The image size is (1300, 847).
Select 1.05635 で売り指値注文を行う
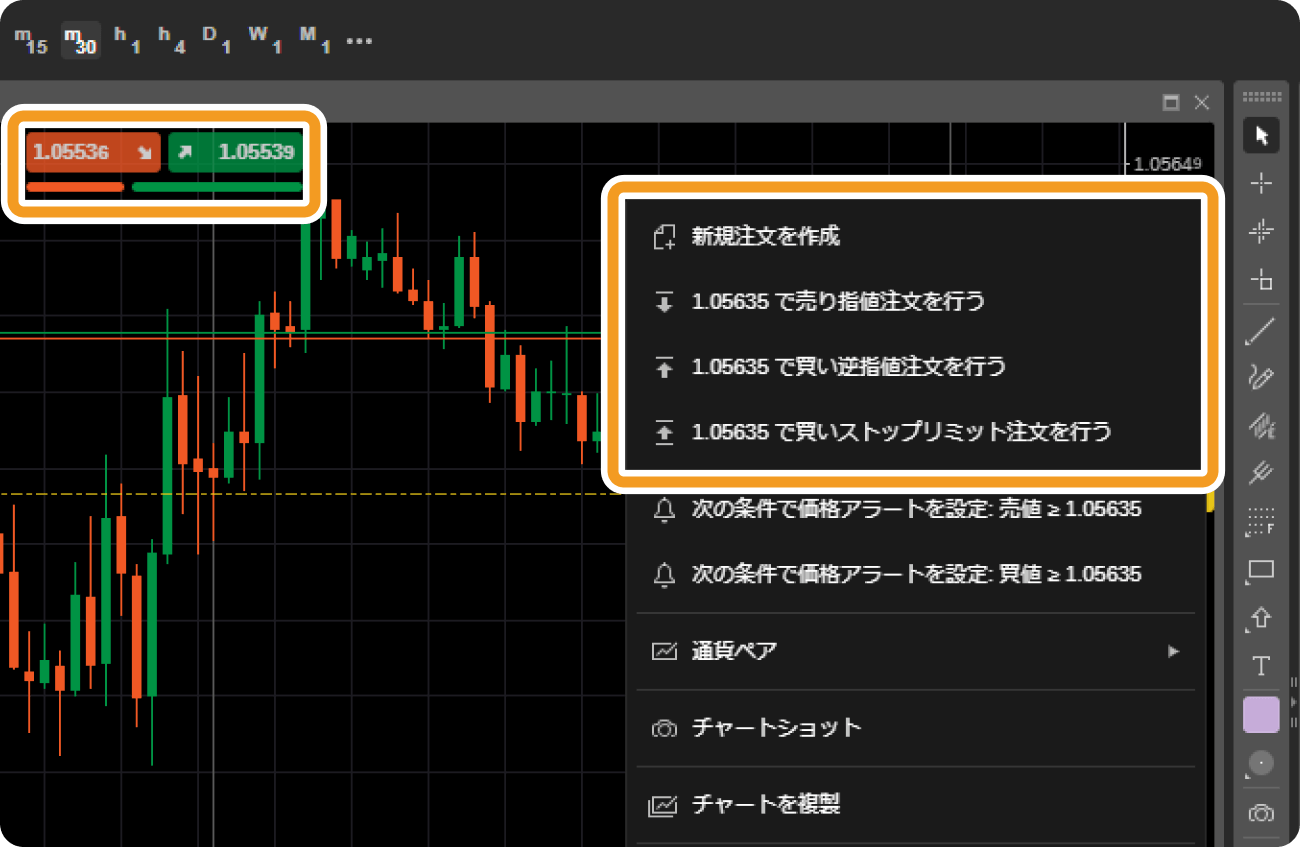(912, 301)
